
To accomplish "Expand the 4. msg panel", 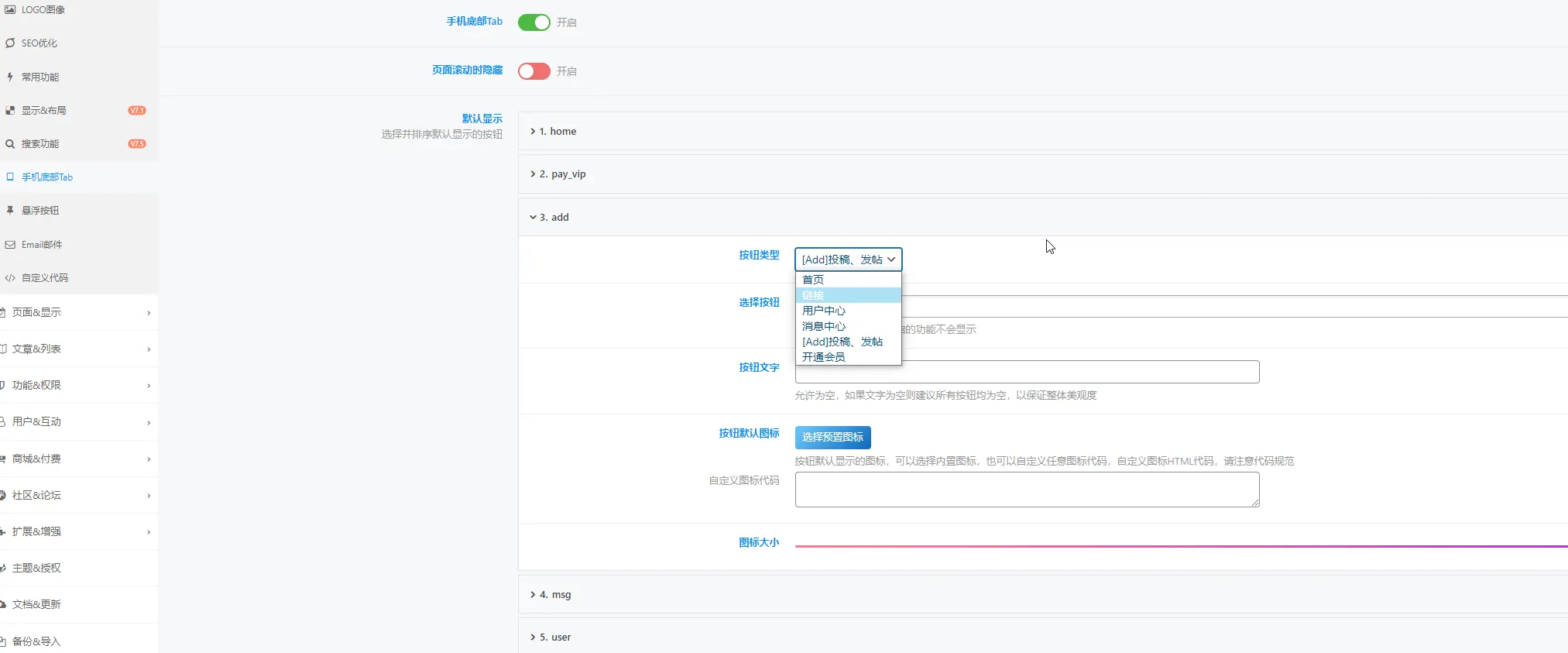I will 1042,595.
